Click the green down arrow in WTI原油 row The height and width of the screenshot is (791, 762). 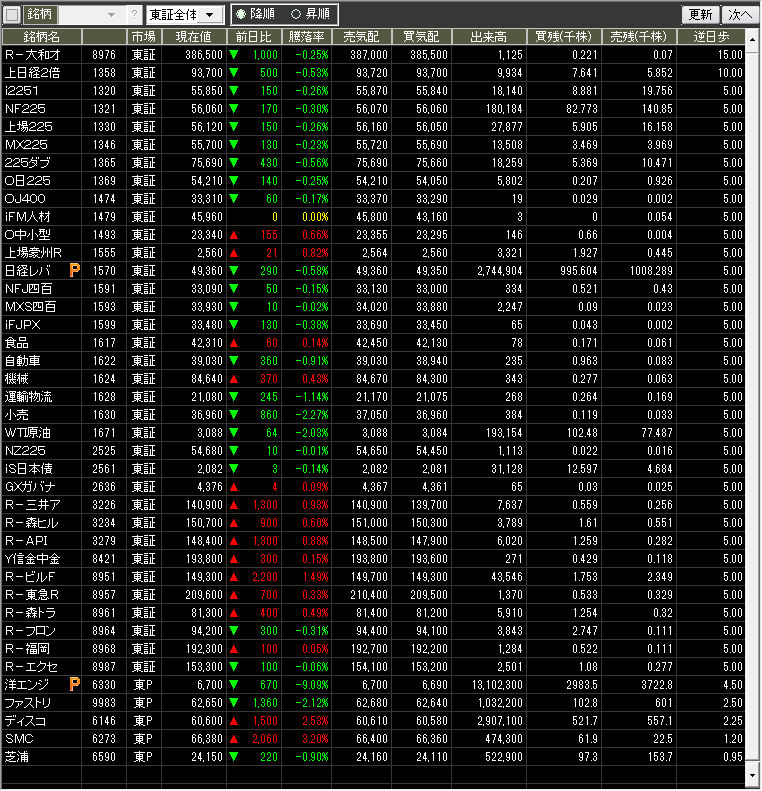coord(234,433)
